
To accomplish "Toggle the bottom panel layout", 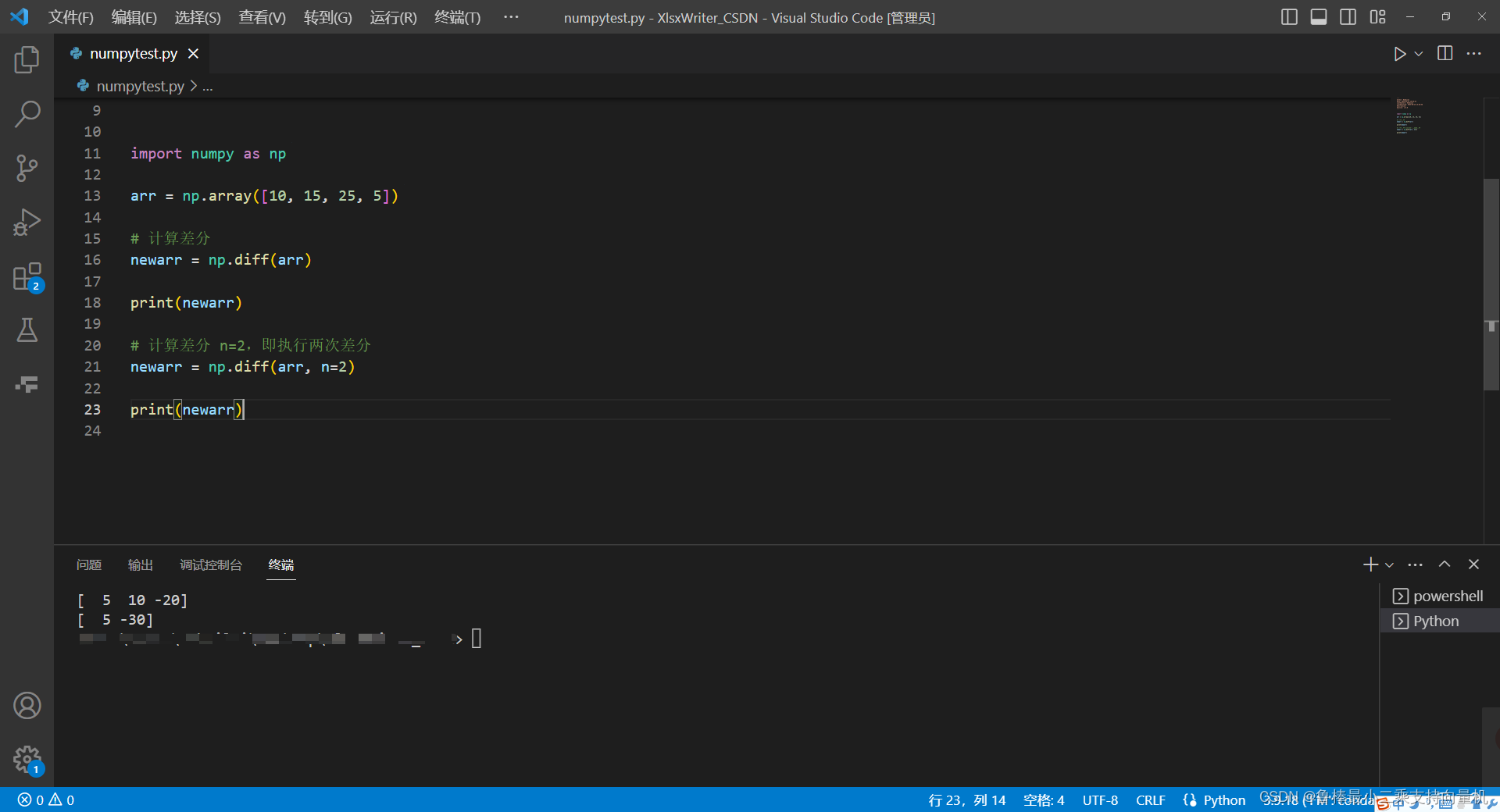I will (1319, 17).
